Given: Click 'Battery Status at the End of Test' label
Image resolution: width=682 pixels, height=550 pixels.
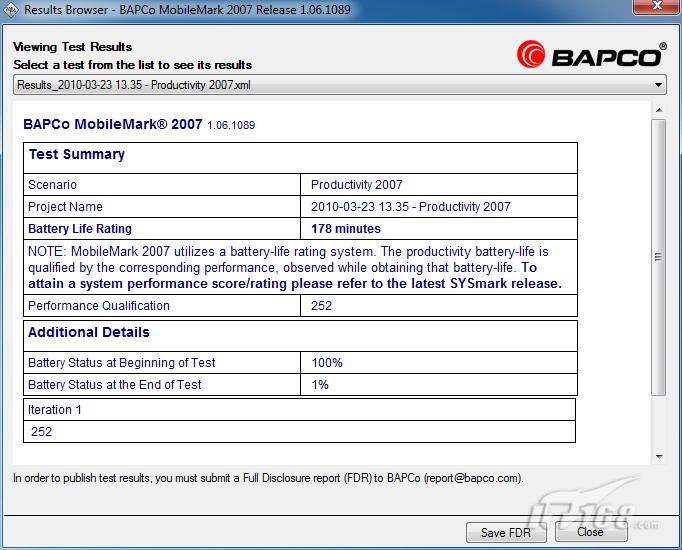Looking at the screenshot, I should (114, 385).
